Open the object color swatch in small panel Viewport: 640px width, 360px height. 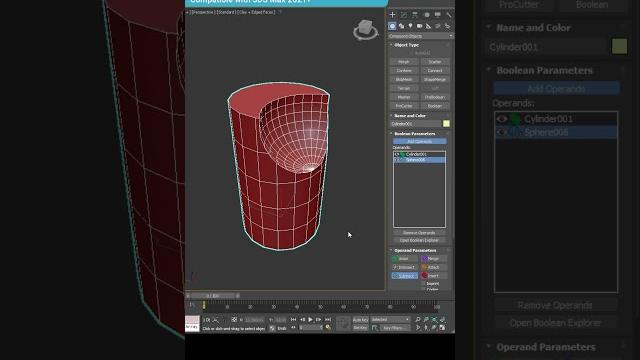(x=446, y=124)
